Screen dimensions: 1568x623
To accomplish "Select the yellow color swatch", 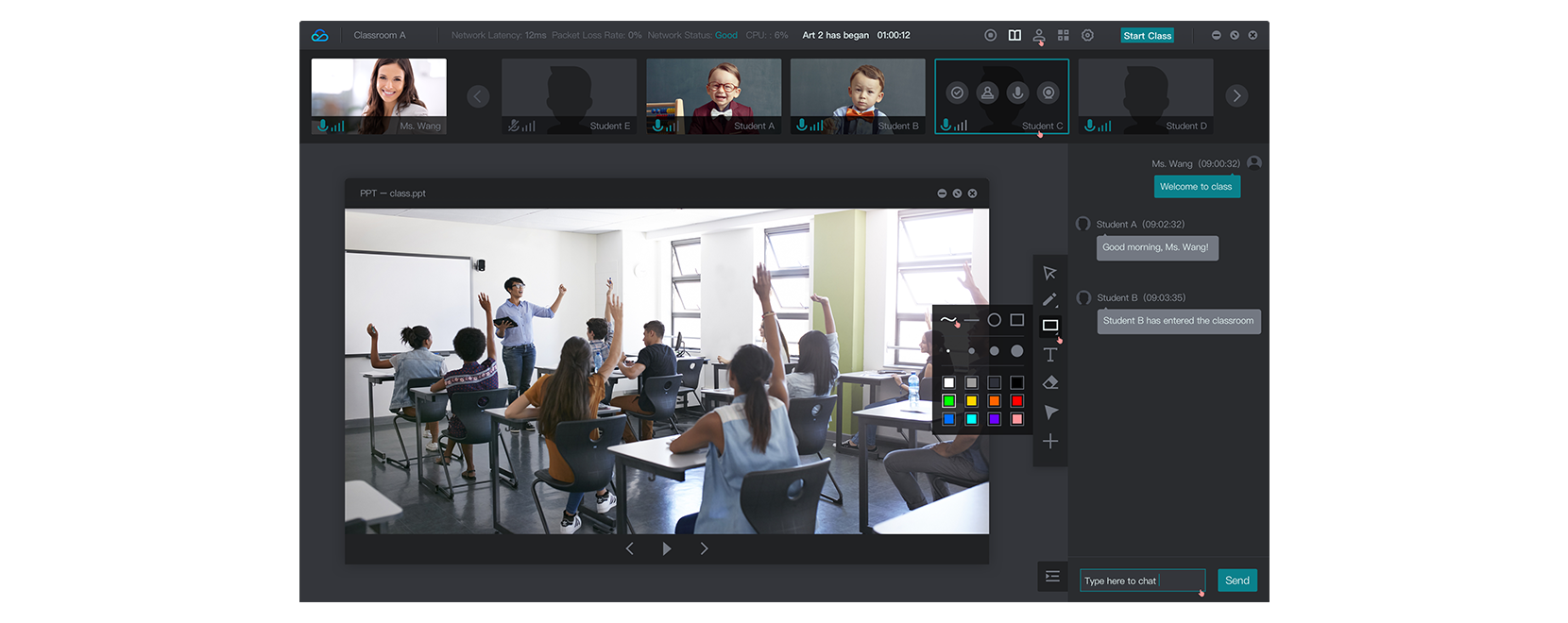I will [971, 401].
